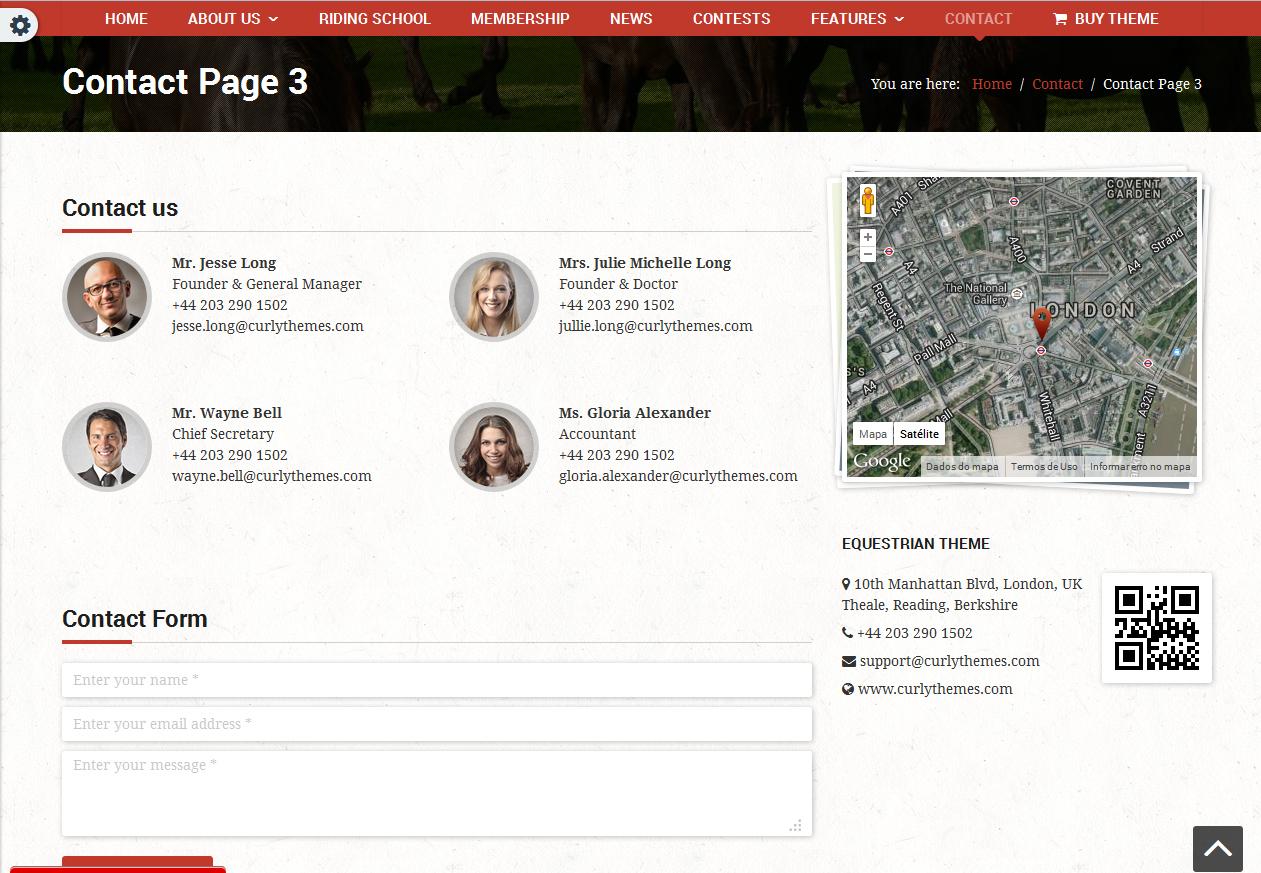Focus the email address input field
1261x873 pixels.
(x=436, y=724)
